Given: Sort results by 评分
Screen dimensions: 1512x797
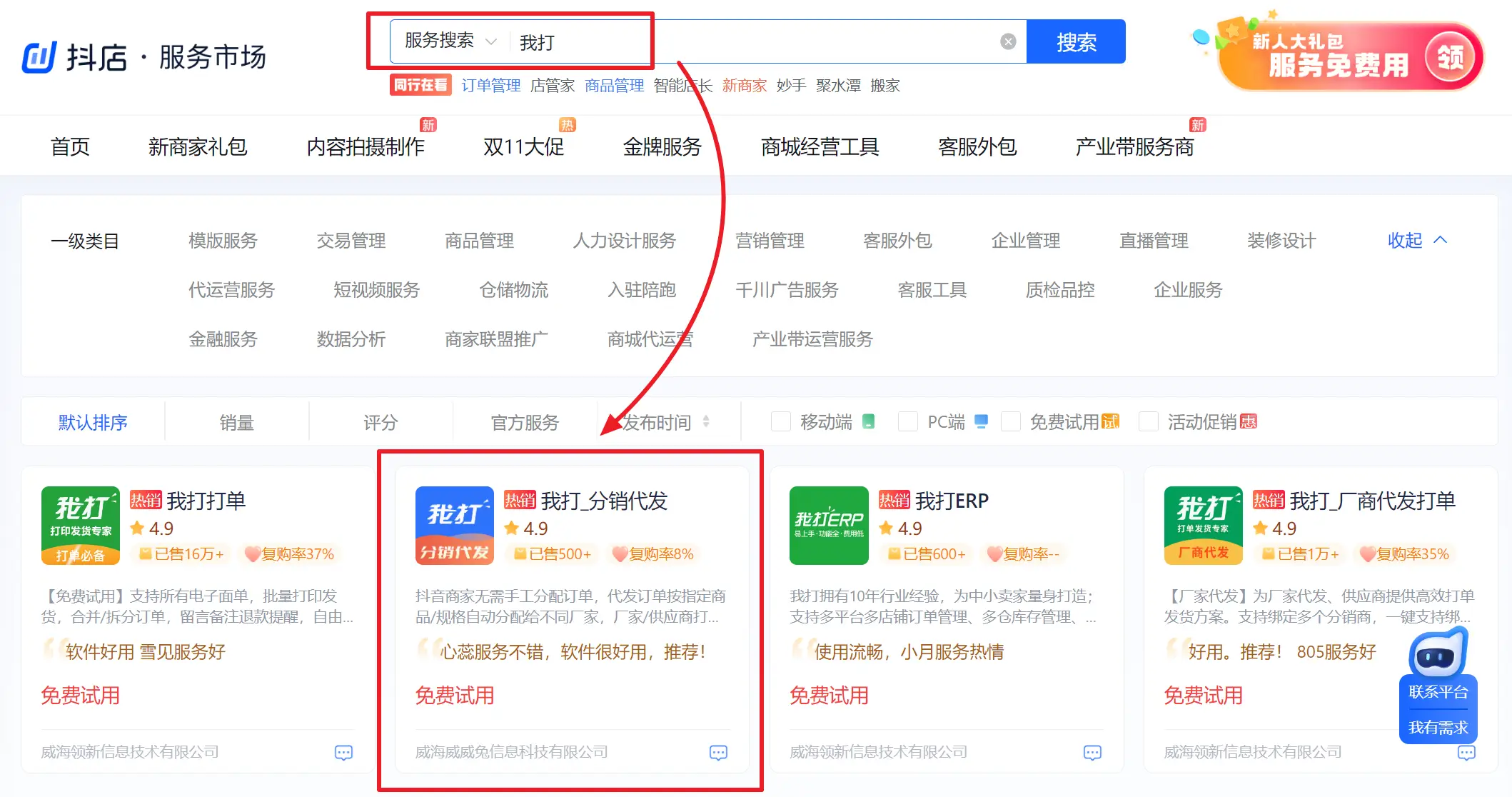Looking at the screenshot, I should coord(380,422).
